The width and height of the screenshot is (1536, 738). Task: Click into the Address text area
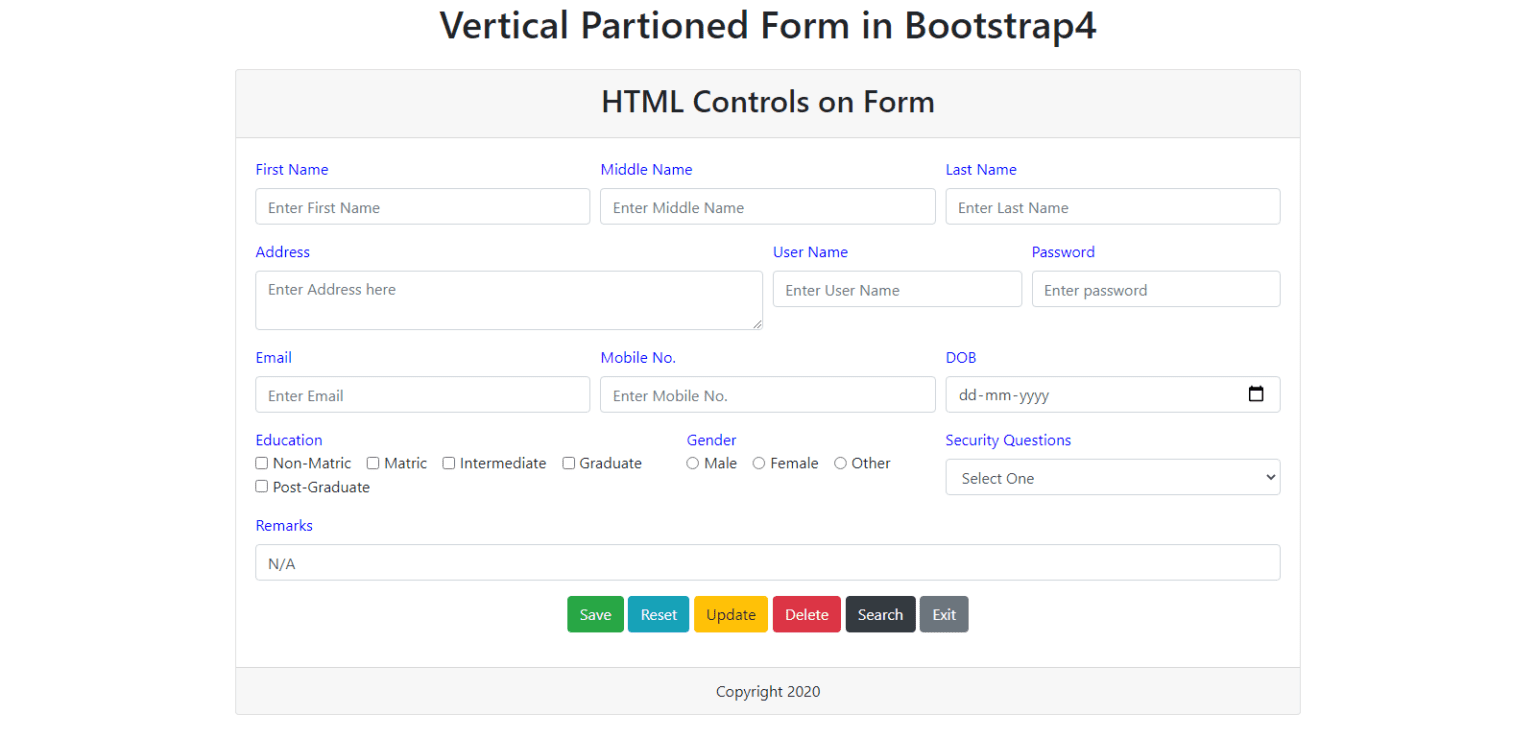(x=509, y=300)
